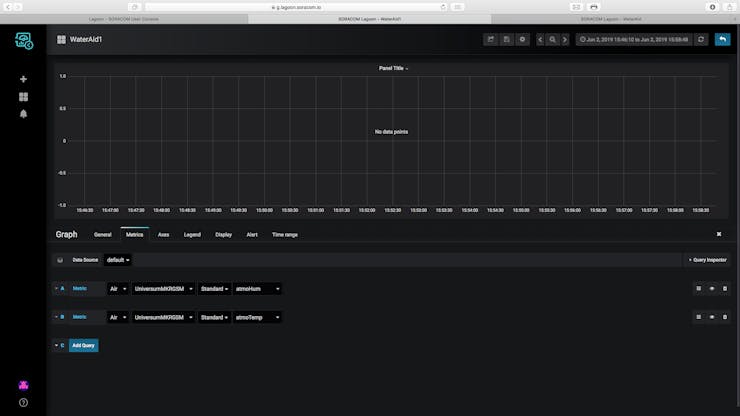Screen dimensions: 740x416
Task: Shift time range forward with right arrow
Action: tap(565, 40)
